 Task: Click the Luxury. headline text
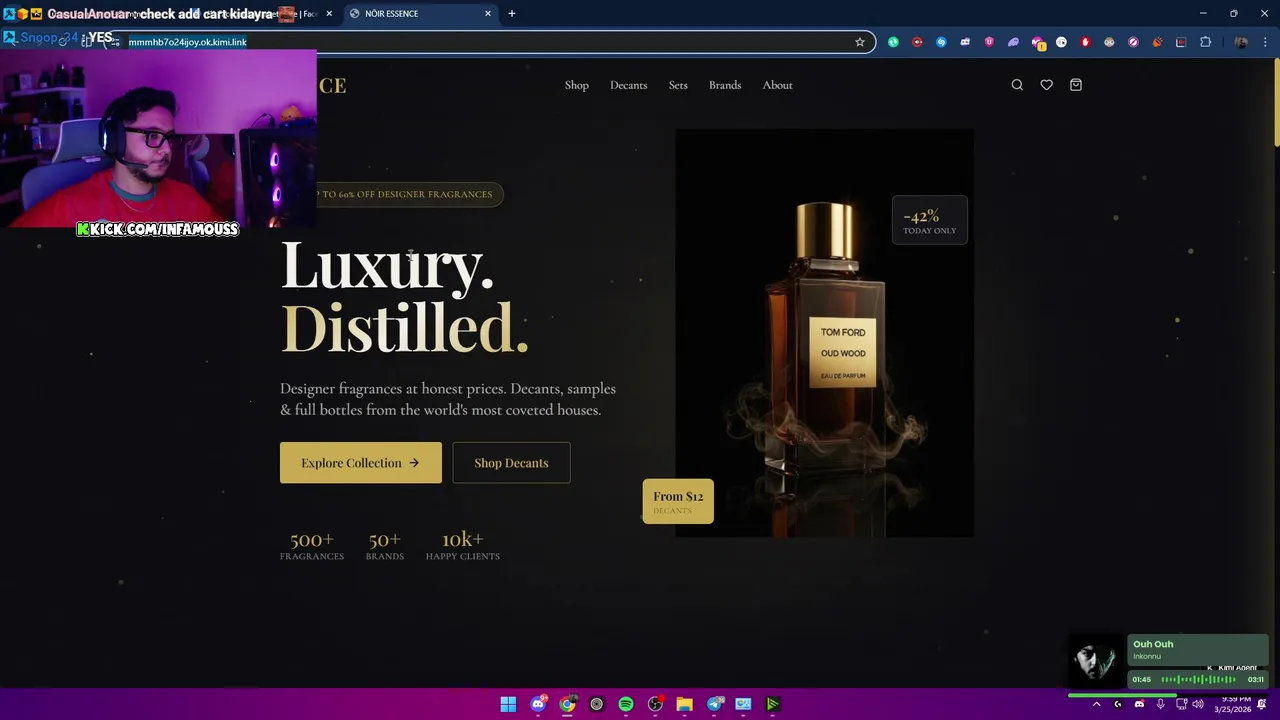(x=387, y=266)
